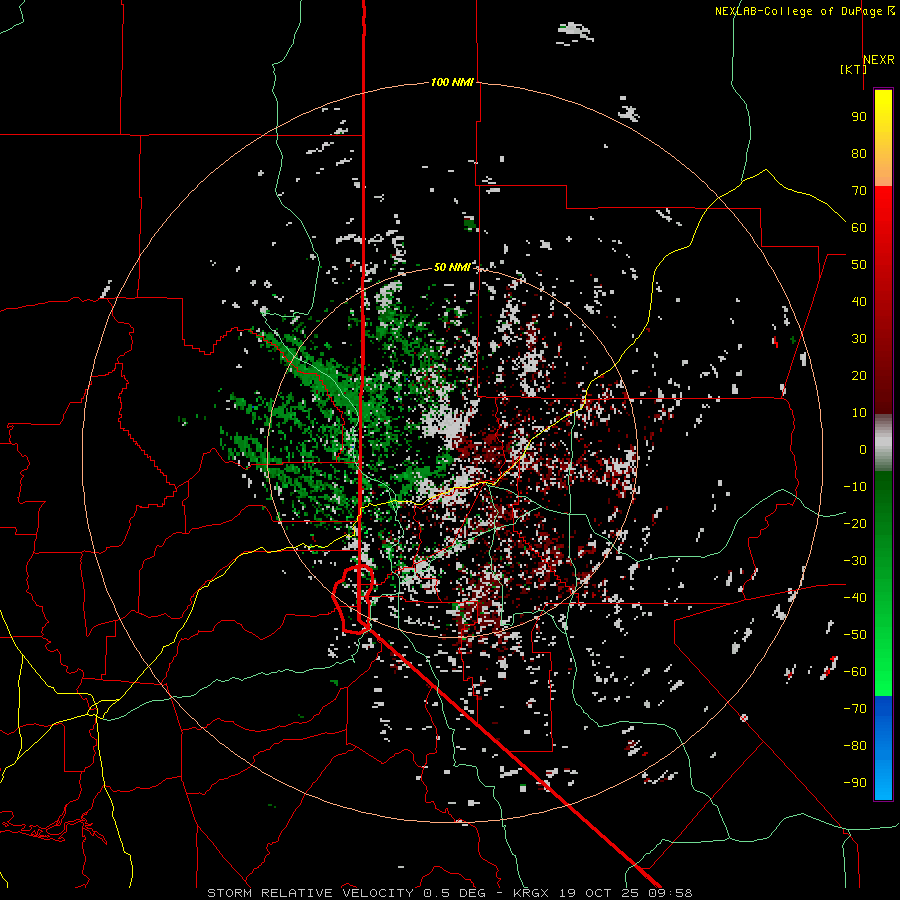900x900 pixels.
Task: Click the -70 value on velocity scale
Action: [x=855, y=709]
